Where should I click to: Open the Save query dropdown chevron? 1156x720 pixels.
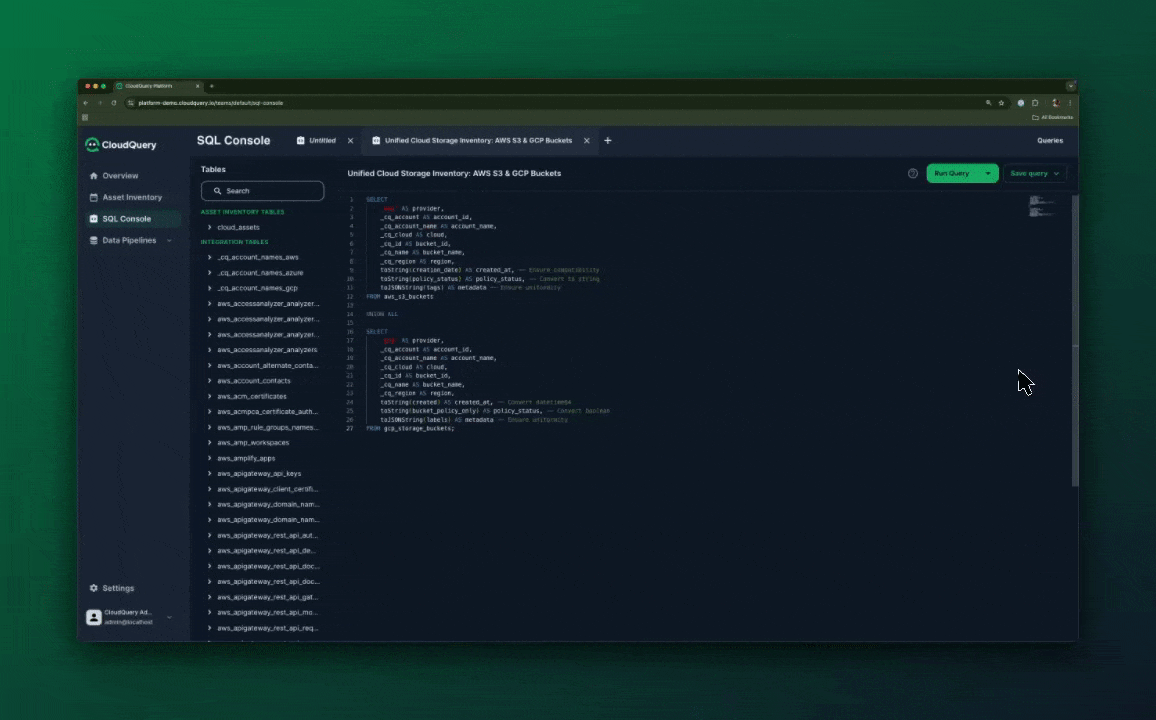pyautogui.click(x=1056, y=173)
